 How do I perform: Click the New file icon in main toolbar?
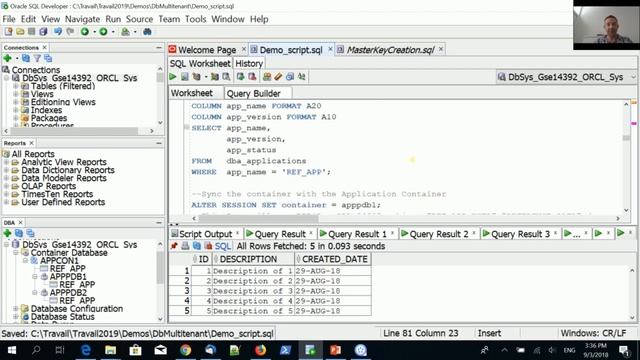click(8, 31)
